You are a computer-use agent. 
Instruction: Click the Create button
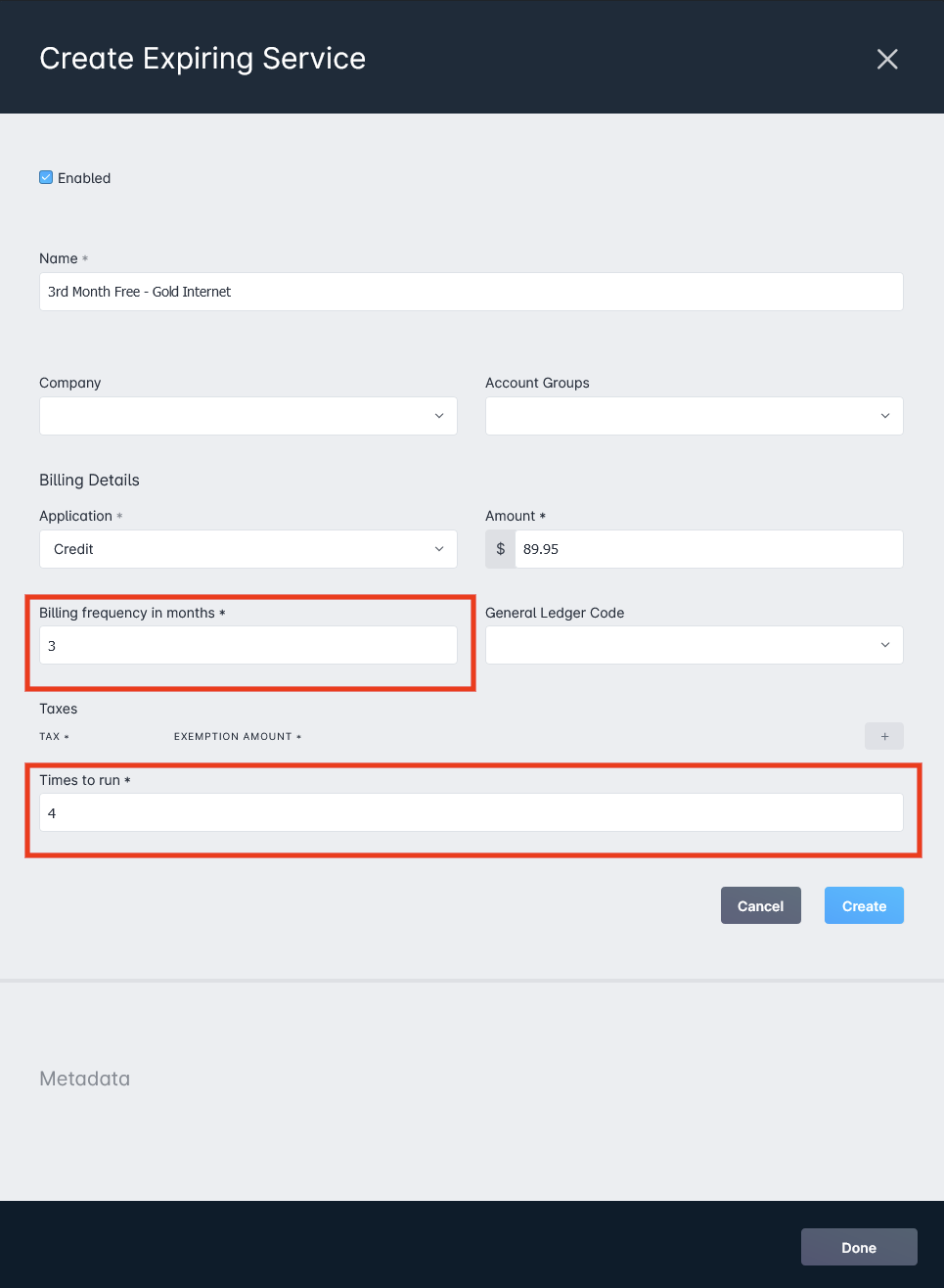864,905
